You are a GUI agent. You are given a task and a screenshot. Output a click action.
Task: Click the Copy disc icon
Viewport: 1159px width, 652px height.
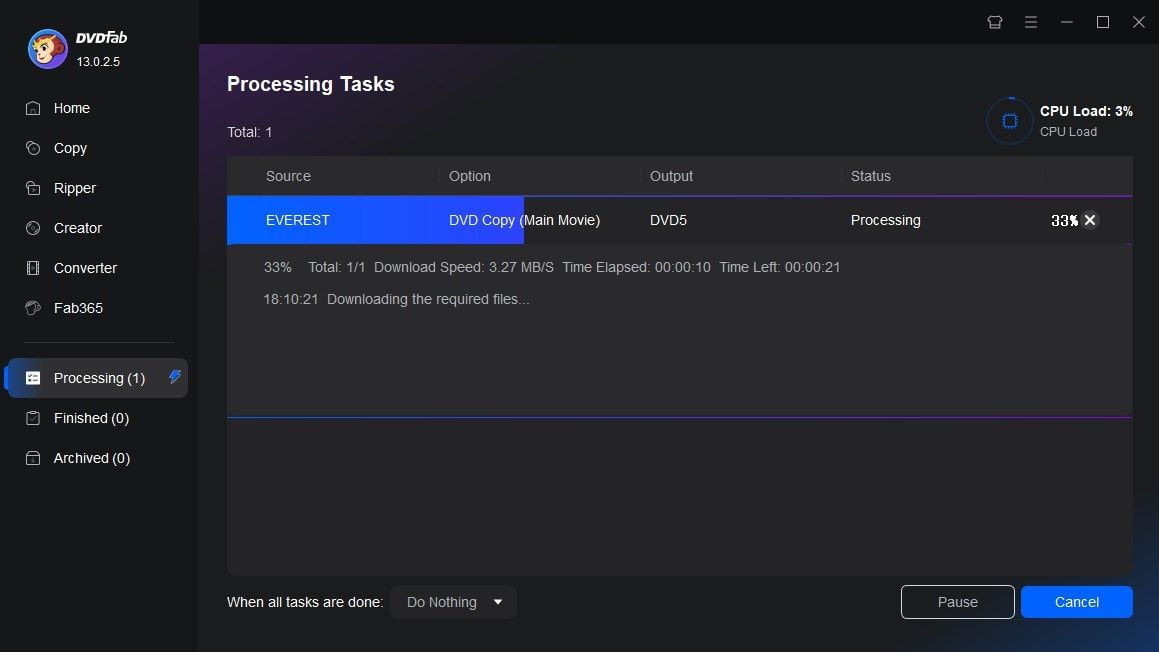(33, 148)
